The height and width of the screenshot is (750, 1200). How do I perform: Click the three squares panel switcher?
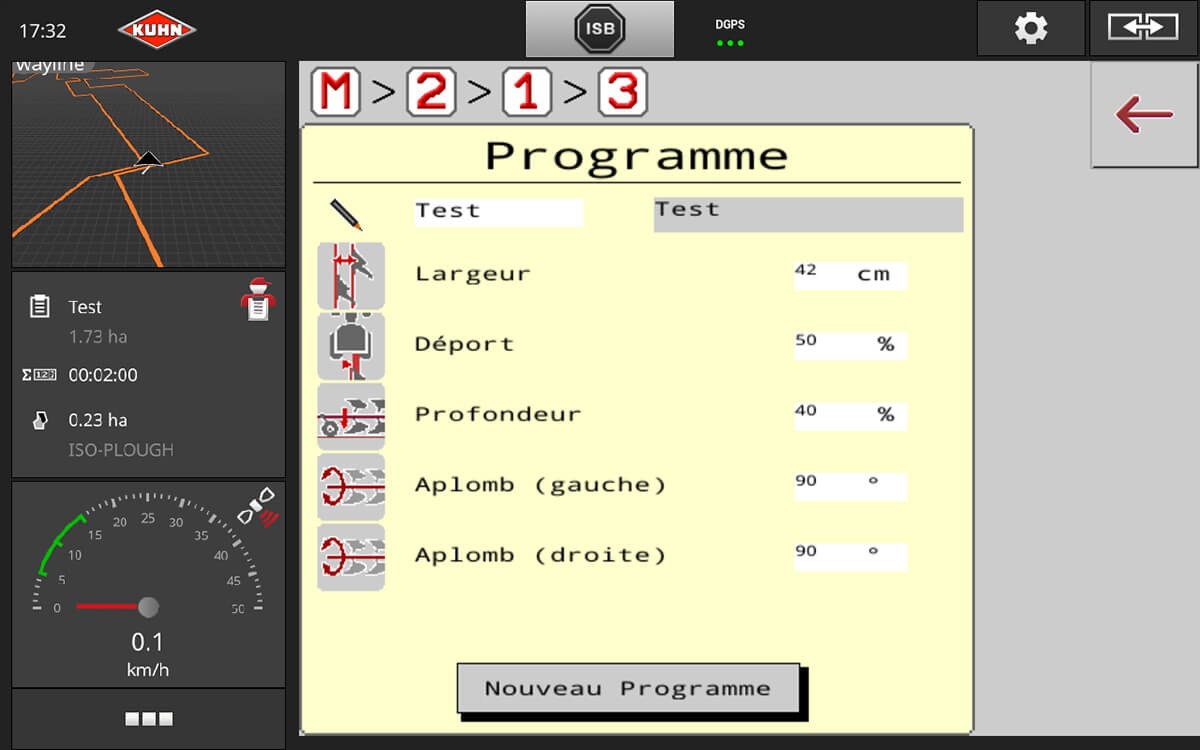(x=148, y=719)
